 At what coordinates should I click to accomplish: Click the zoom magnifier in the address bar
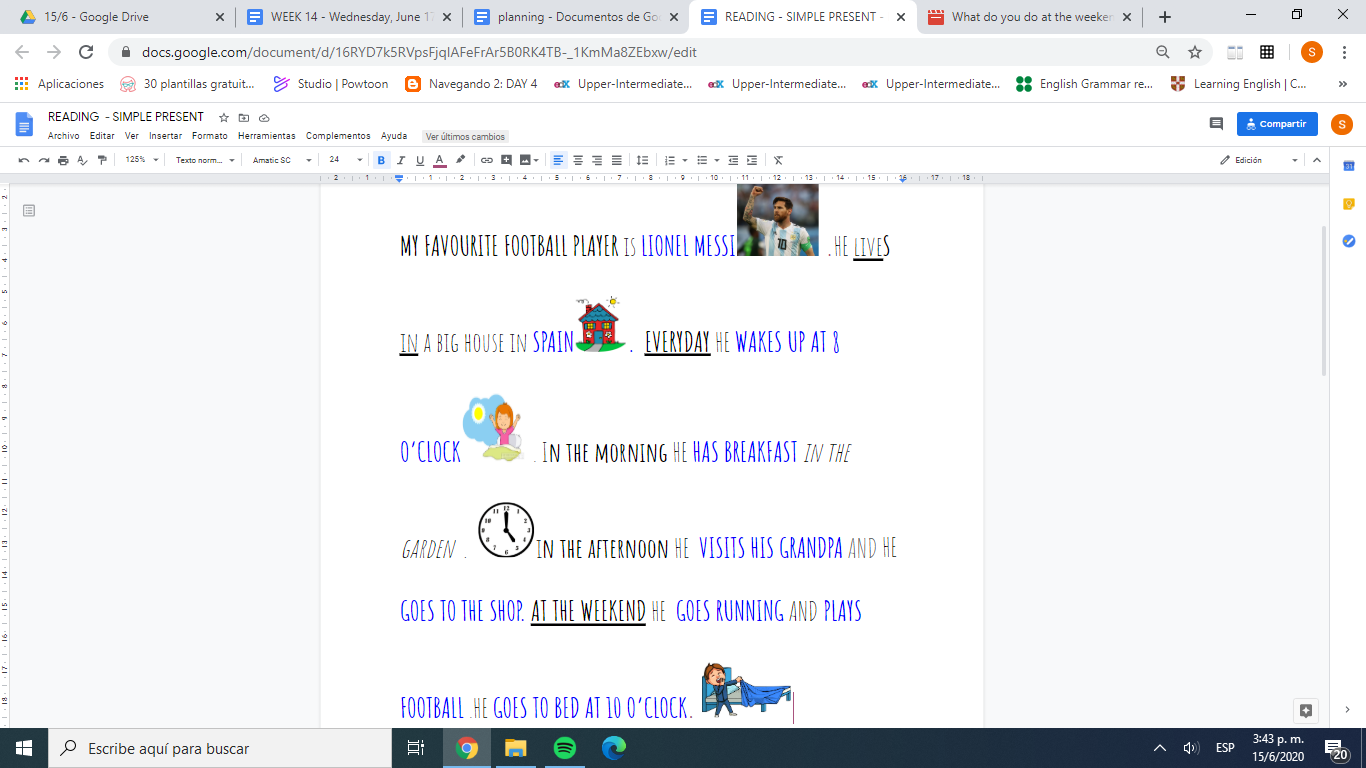click(1163, 52)
